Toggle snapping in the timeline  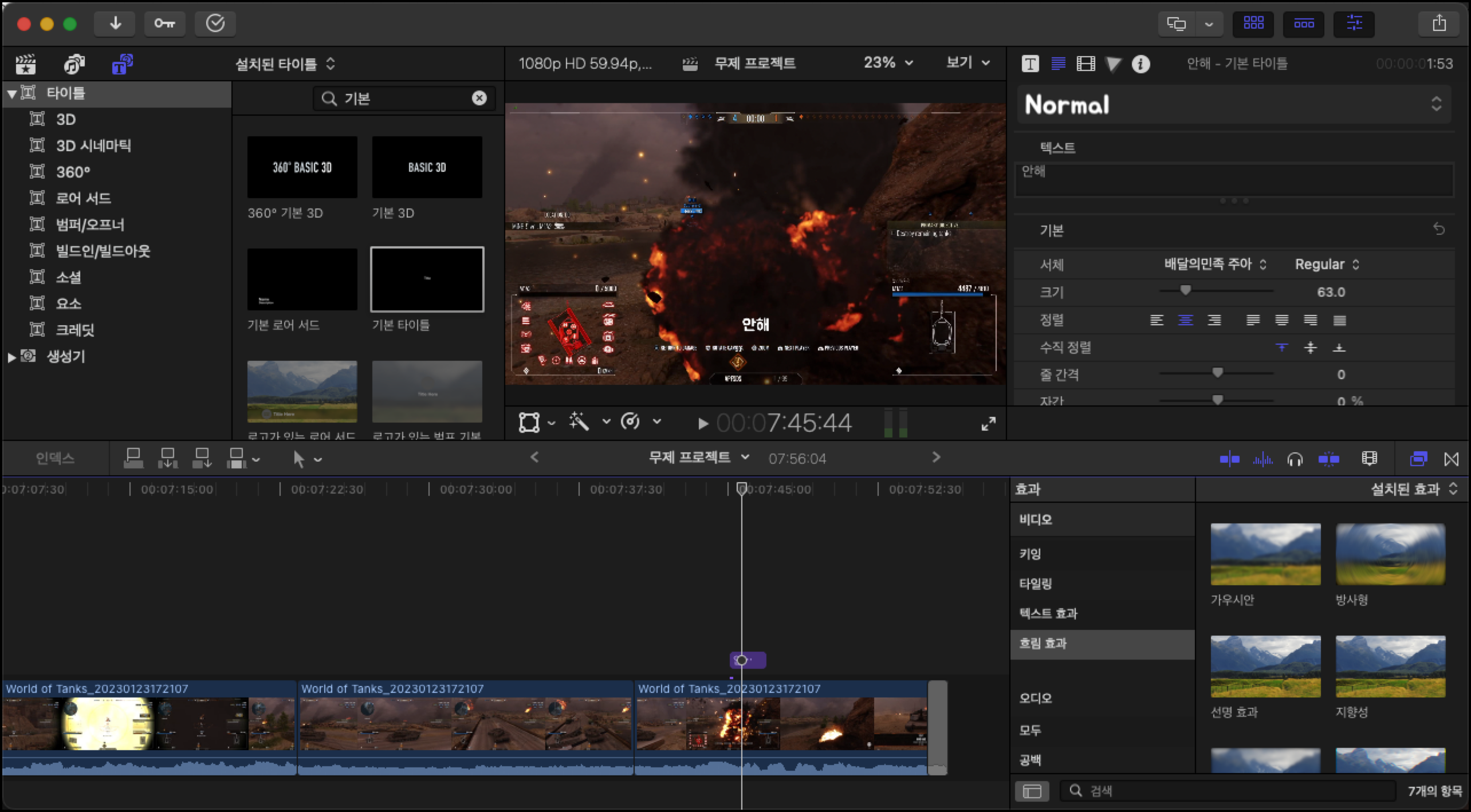pyautogui.click(x=1328, y=459)
